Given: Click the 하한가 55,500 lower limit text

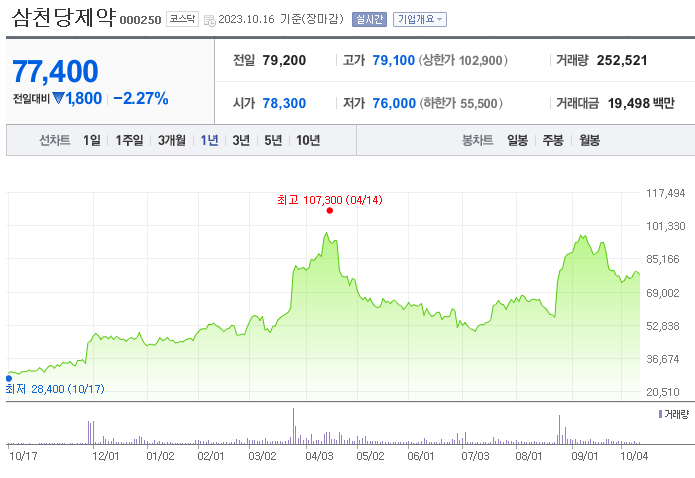Looking at the screenshot, I should coord(461,103).
